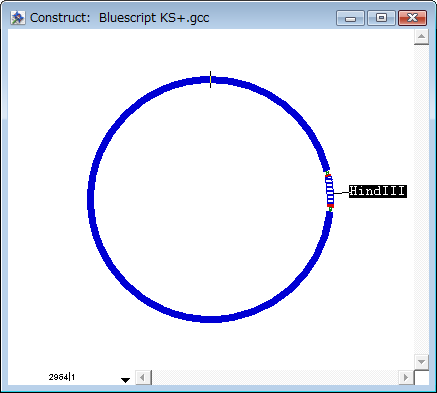The image size is (437, 393).
Task: Click the blue plasmid backbone at the bottom
Action: [x=210, y=319]
